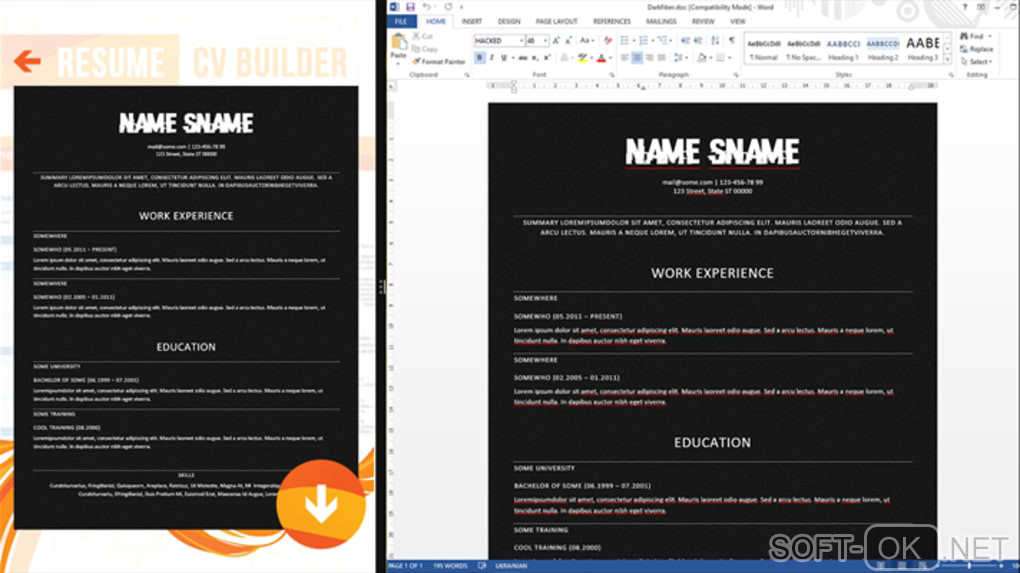1020x573 pixels.
Task: Click Cut in the Clipboard group
Action: [423, 36]
